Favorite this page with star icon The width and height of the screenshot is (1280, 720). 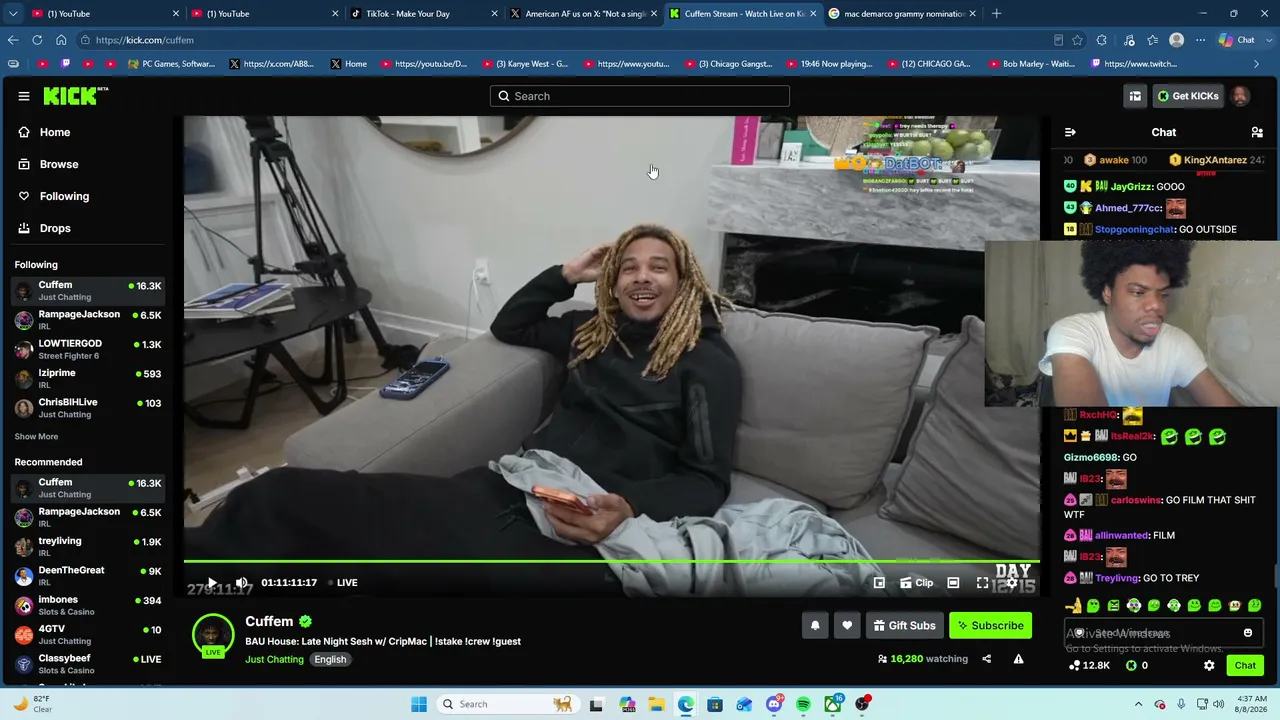coord(1077,40)
